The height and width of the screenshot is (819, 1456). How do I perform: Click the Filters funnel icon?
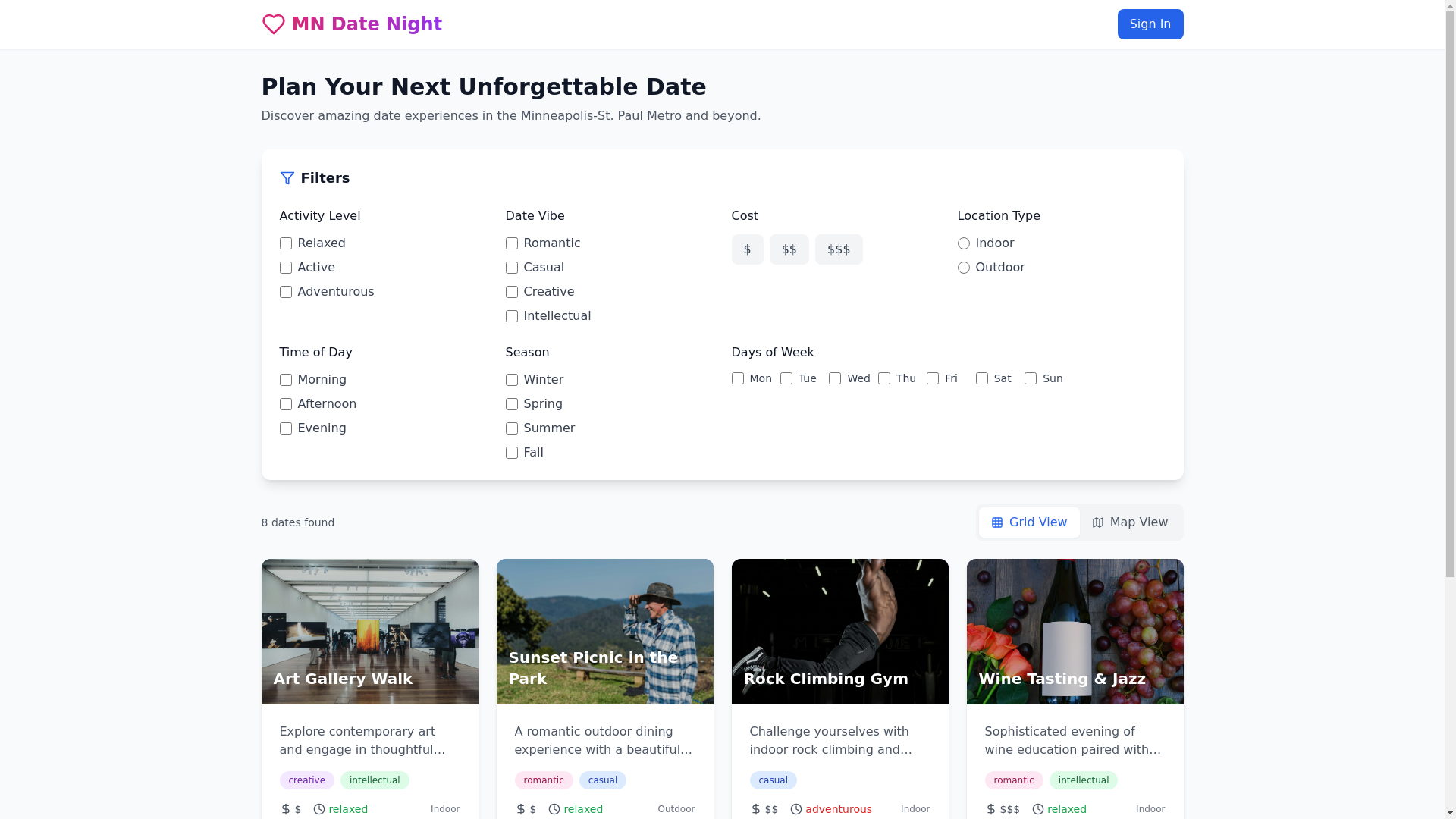pyautogui.click(x=287, y=178)
